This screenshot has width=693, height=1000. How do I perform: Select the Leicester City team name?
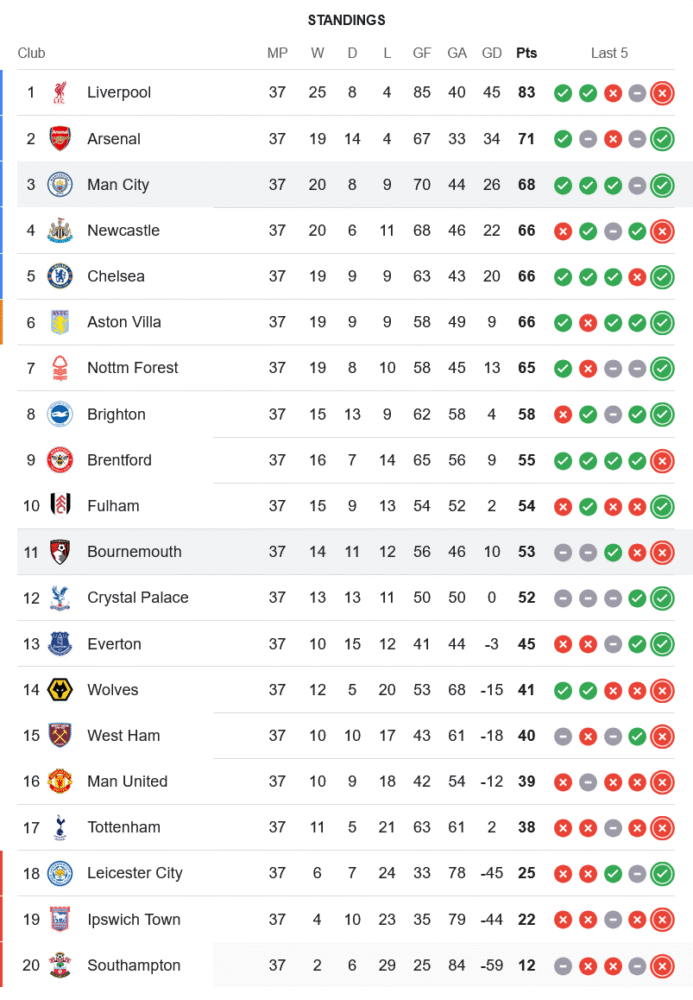(x=135, y=873)
